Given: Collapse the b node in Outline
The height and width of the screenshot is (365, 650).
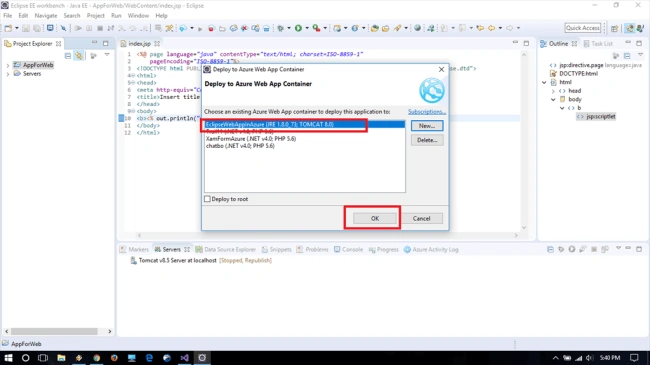Looking at the screenshot, I should (562, 108).
